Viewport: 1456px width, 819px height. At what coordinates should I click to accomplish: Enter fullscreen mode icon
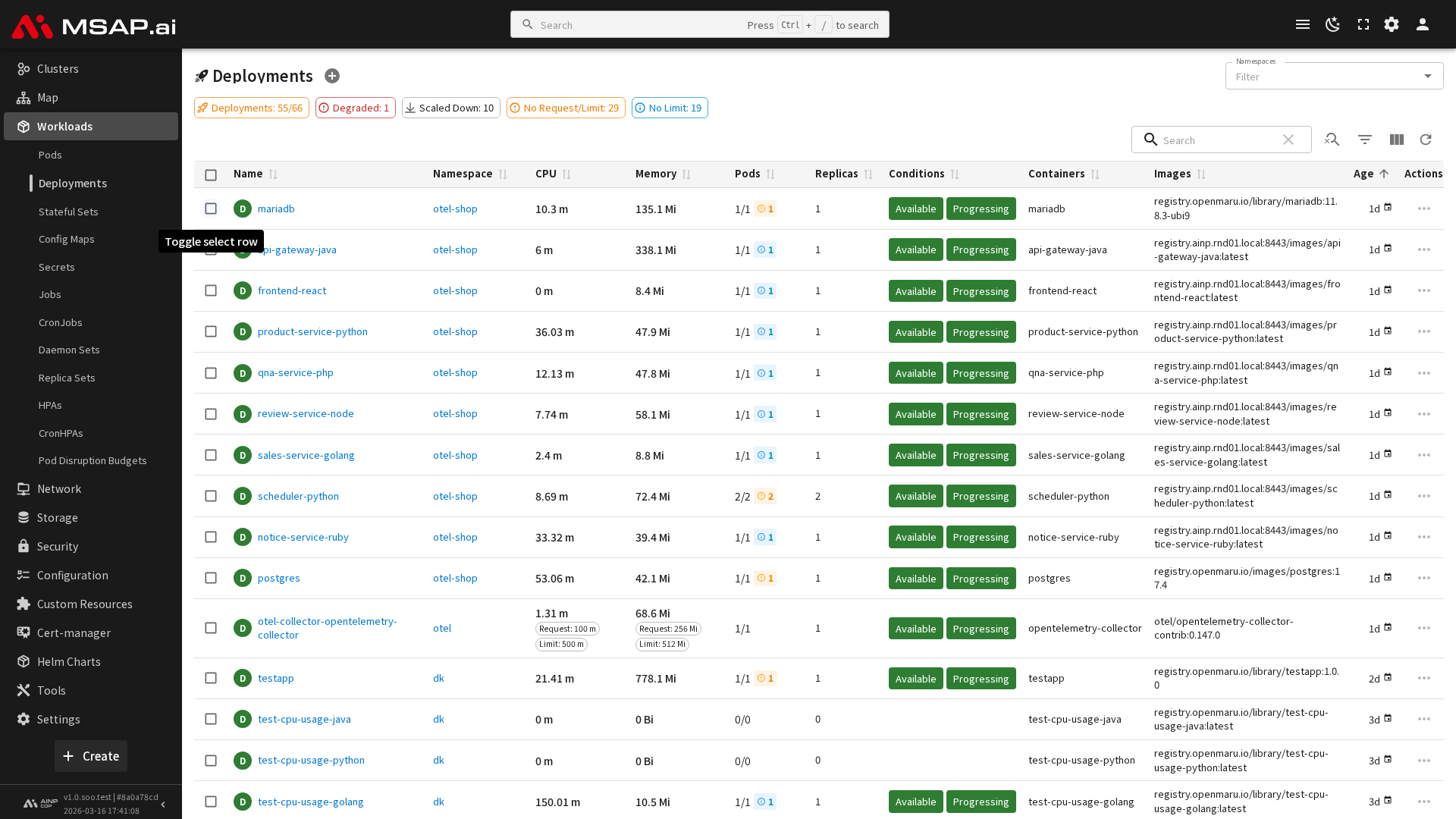click(x=1363, y=24)
